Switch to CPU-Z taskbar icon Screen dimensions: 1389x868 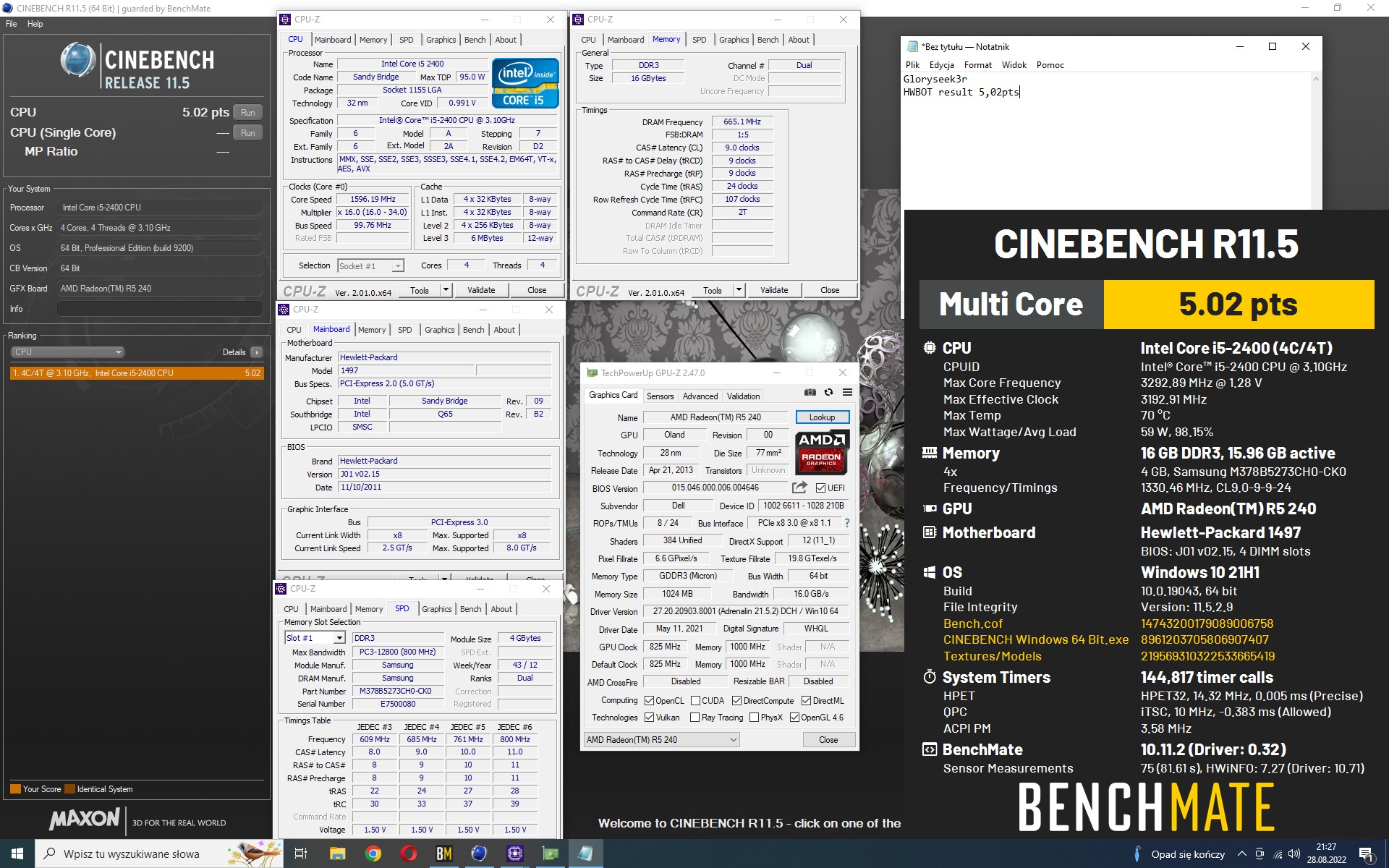pos(515,854)
